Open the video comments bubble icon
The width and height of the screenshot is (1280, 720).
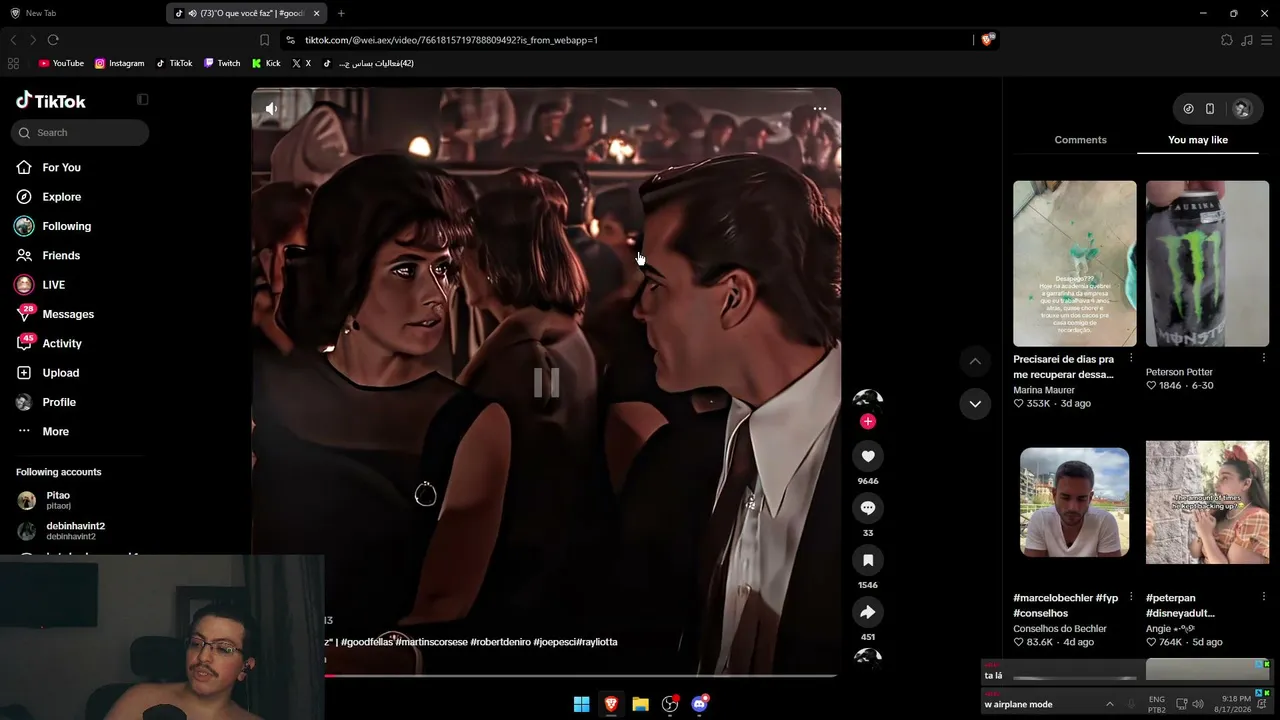tap(868, 508)
